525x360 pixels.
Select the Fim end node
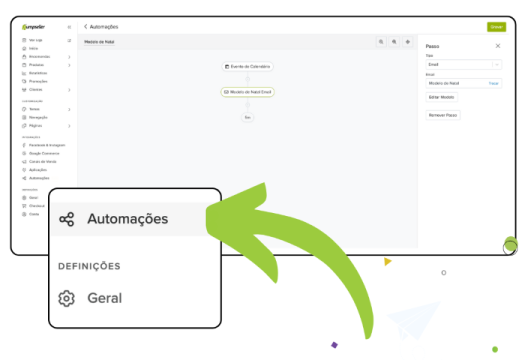click(247, 118)
